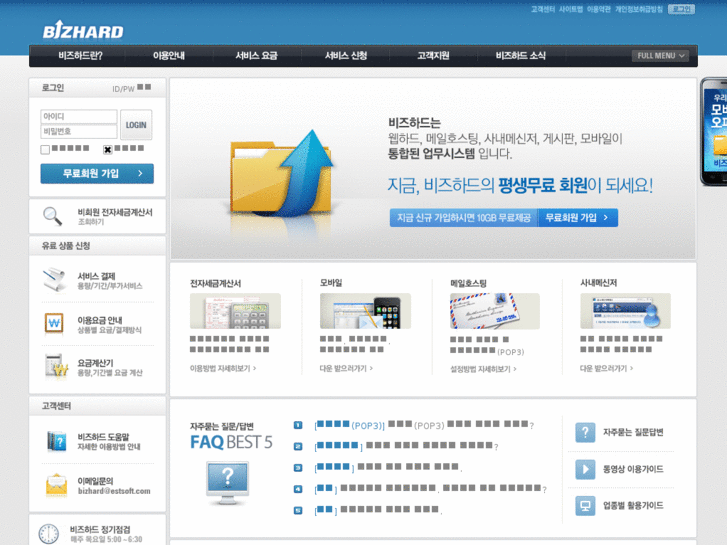The width and height of the screenshot is (727, 545).
Task: Open the 이용안내 menu
Action: pos(169,56)
